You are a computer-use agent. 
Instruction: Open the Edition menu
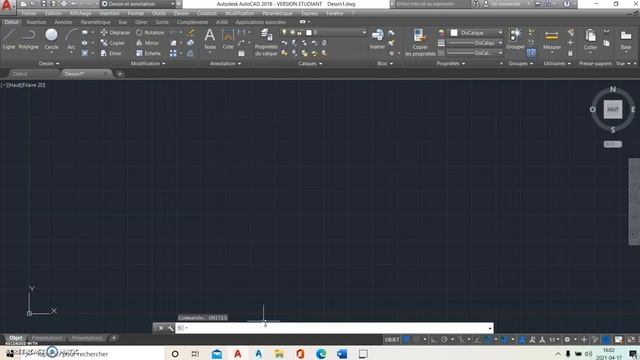pos(53,13)
